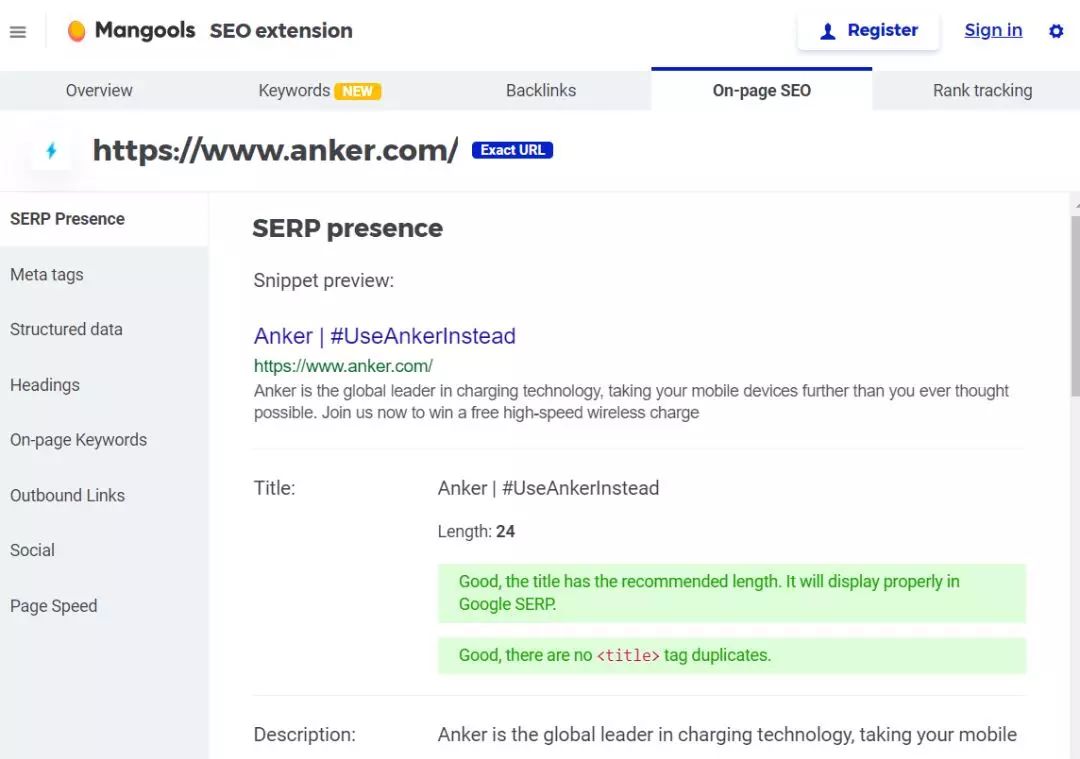This screenshot has height=759, width=1080.
Task: Open the hamburger menu icon
Action: pyautogui.click(x=18, y=32)
